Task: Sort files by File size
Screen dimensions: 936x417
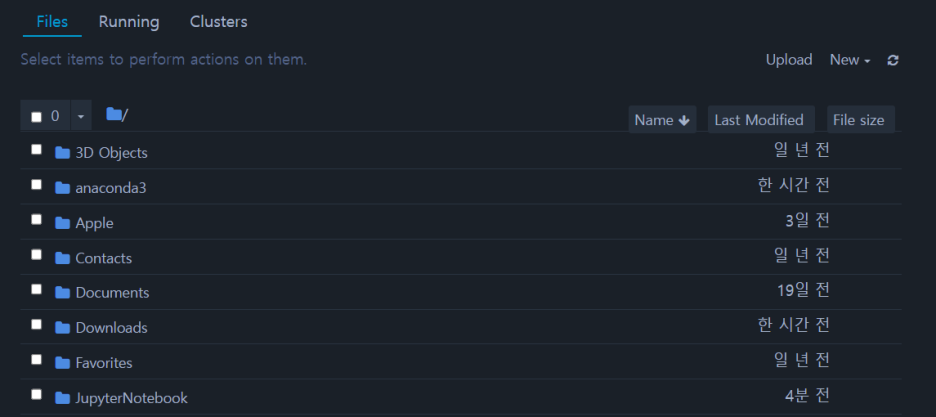Action: 860,120
